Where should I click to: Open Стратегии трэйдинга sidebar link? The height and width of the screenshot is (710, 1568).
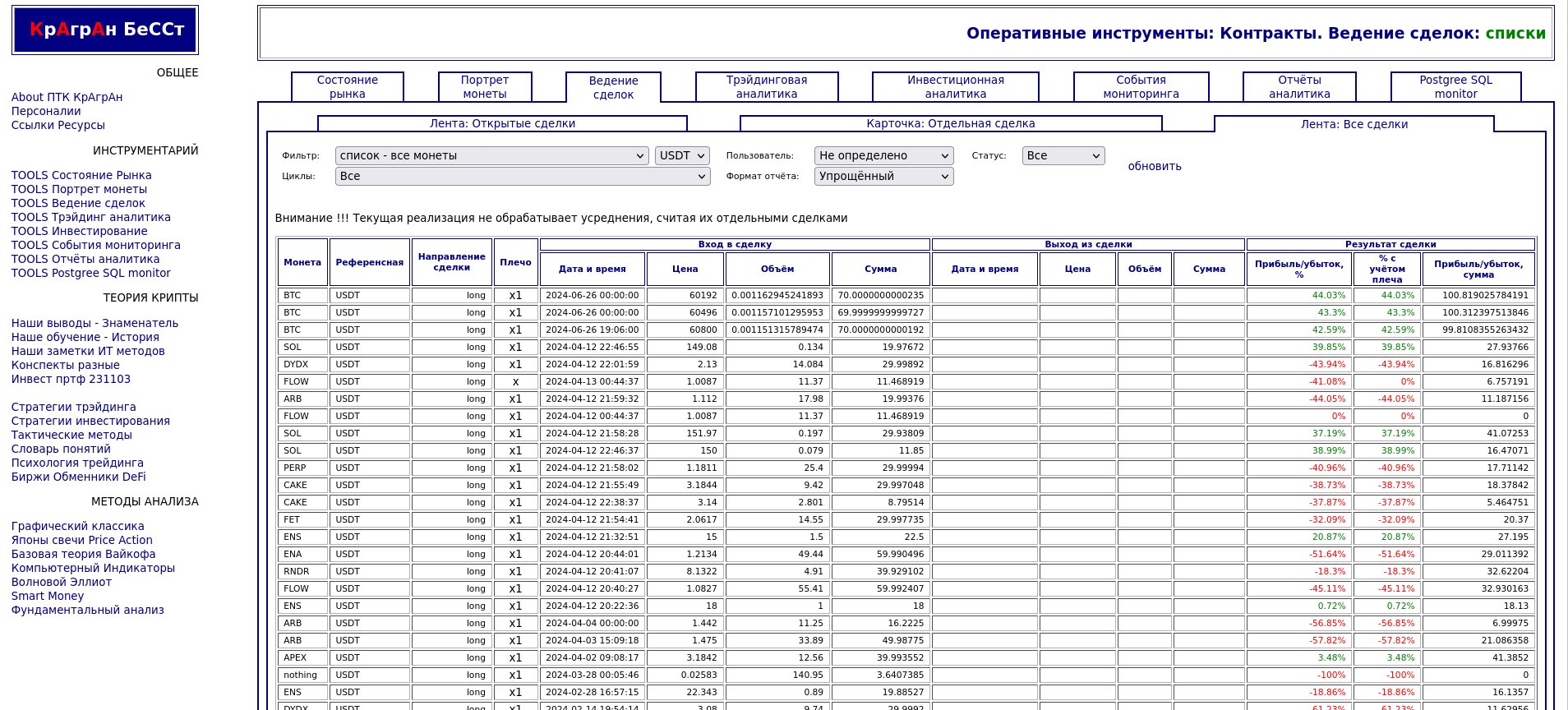point(74,407)
